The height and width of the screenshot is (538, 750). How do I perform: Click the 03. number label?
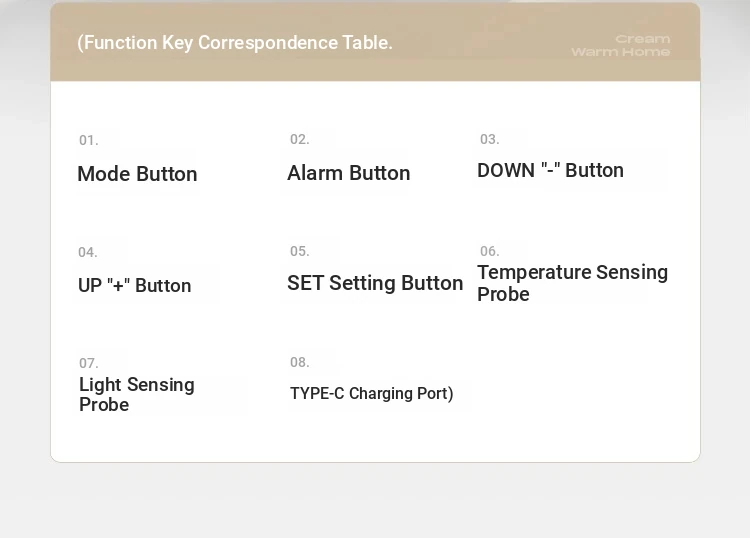(x=490, y=139)
